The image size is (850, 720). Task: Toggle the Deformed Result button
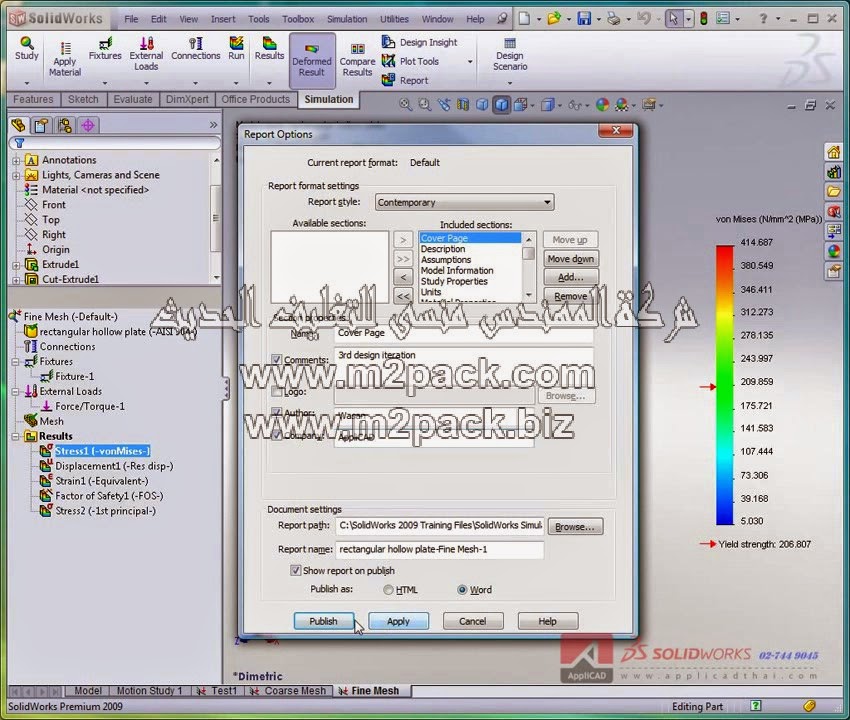pos(312,60)
